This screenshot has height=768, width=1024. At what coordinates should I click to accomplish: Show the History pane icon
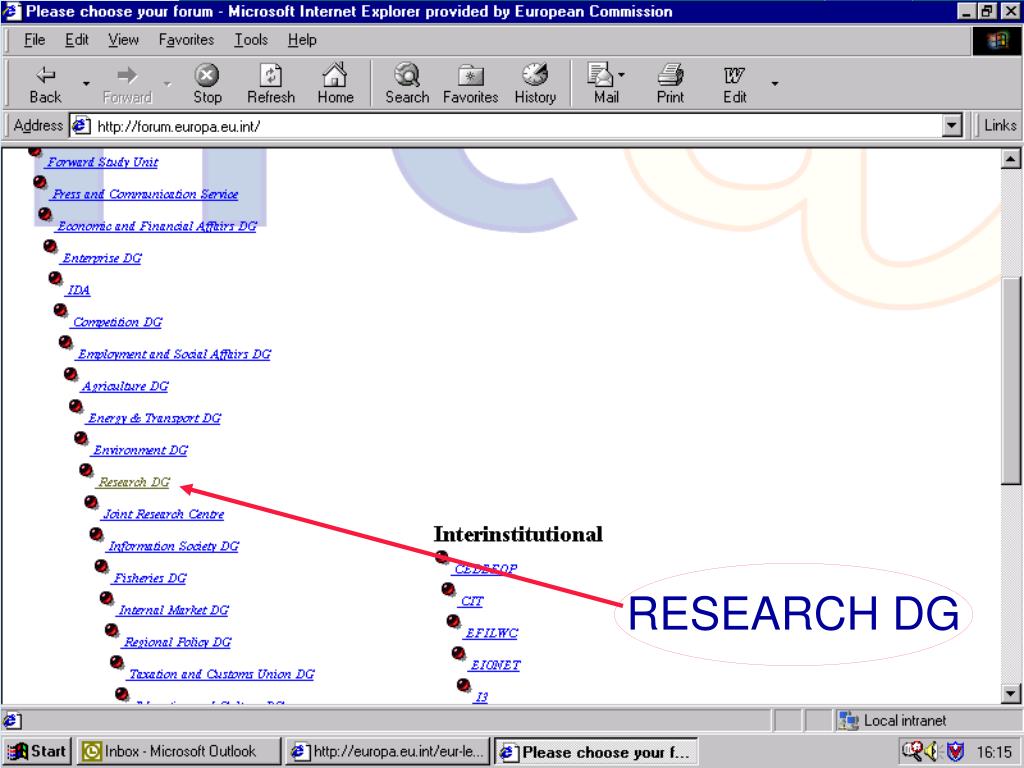click(535, 84)
